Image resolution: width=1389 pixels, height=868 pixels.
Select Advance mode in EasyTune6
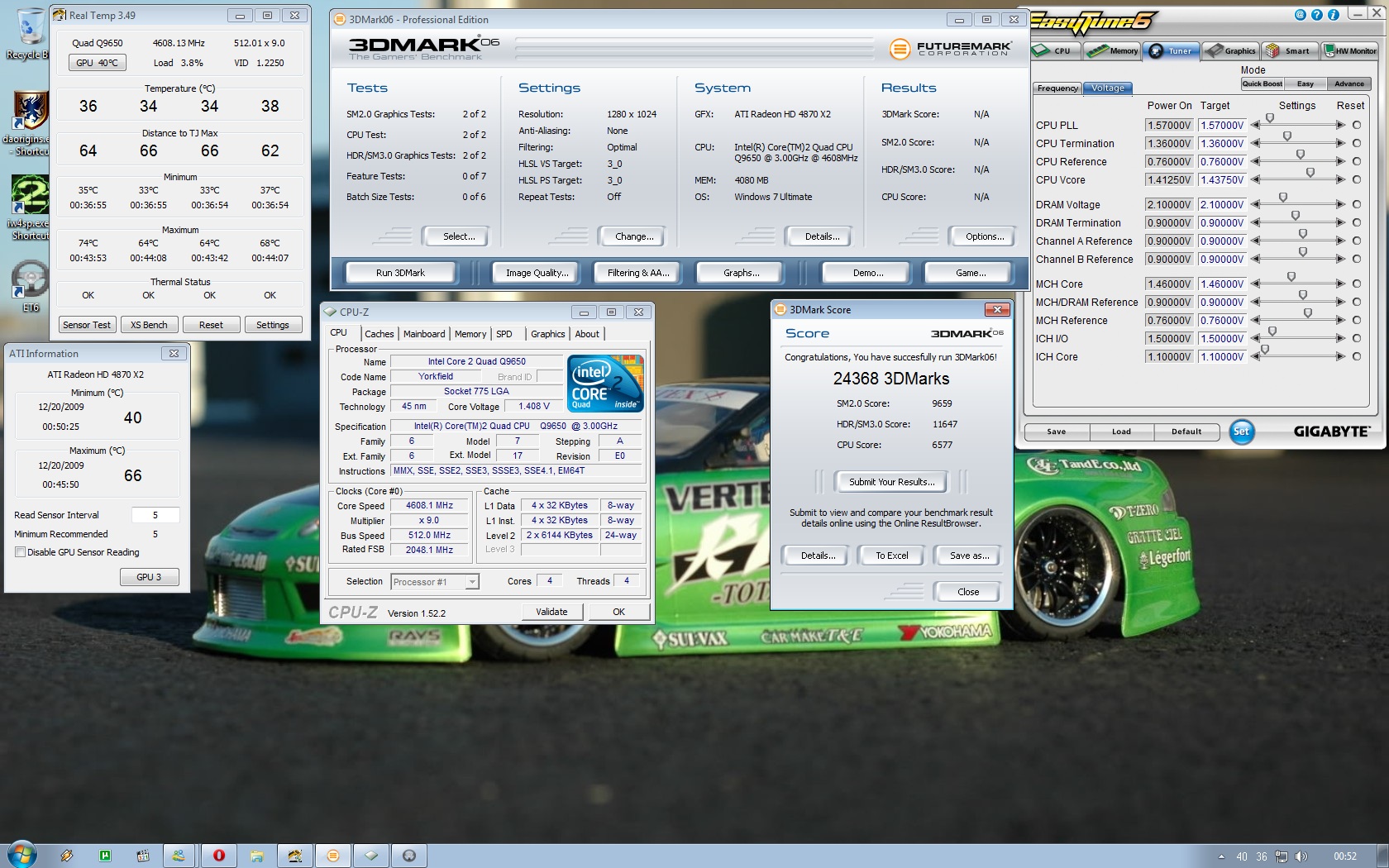click(x=1349, y=83)
